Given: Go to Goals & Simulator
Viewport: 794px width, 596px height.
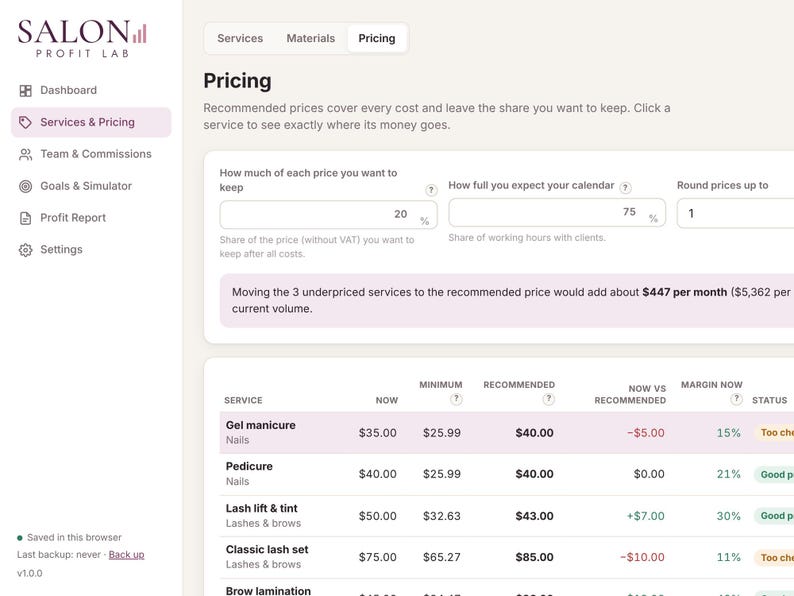Looking at the screenshot, I should tap(91, 186).
